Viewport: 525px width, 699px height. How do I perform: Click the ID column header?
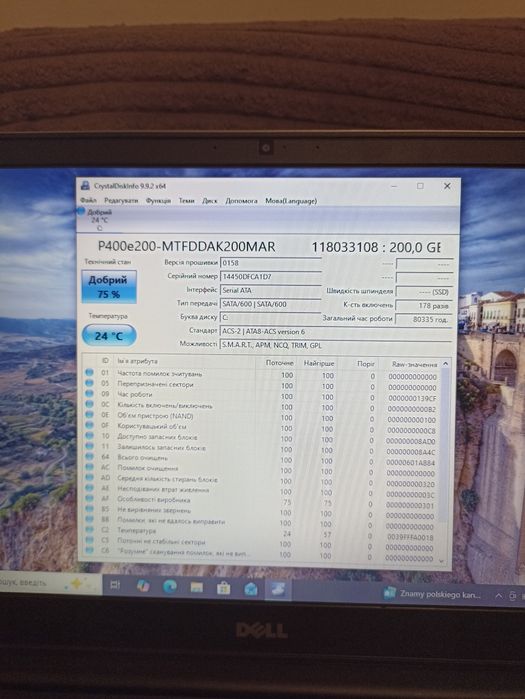coord(105,361)
